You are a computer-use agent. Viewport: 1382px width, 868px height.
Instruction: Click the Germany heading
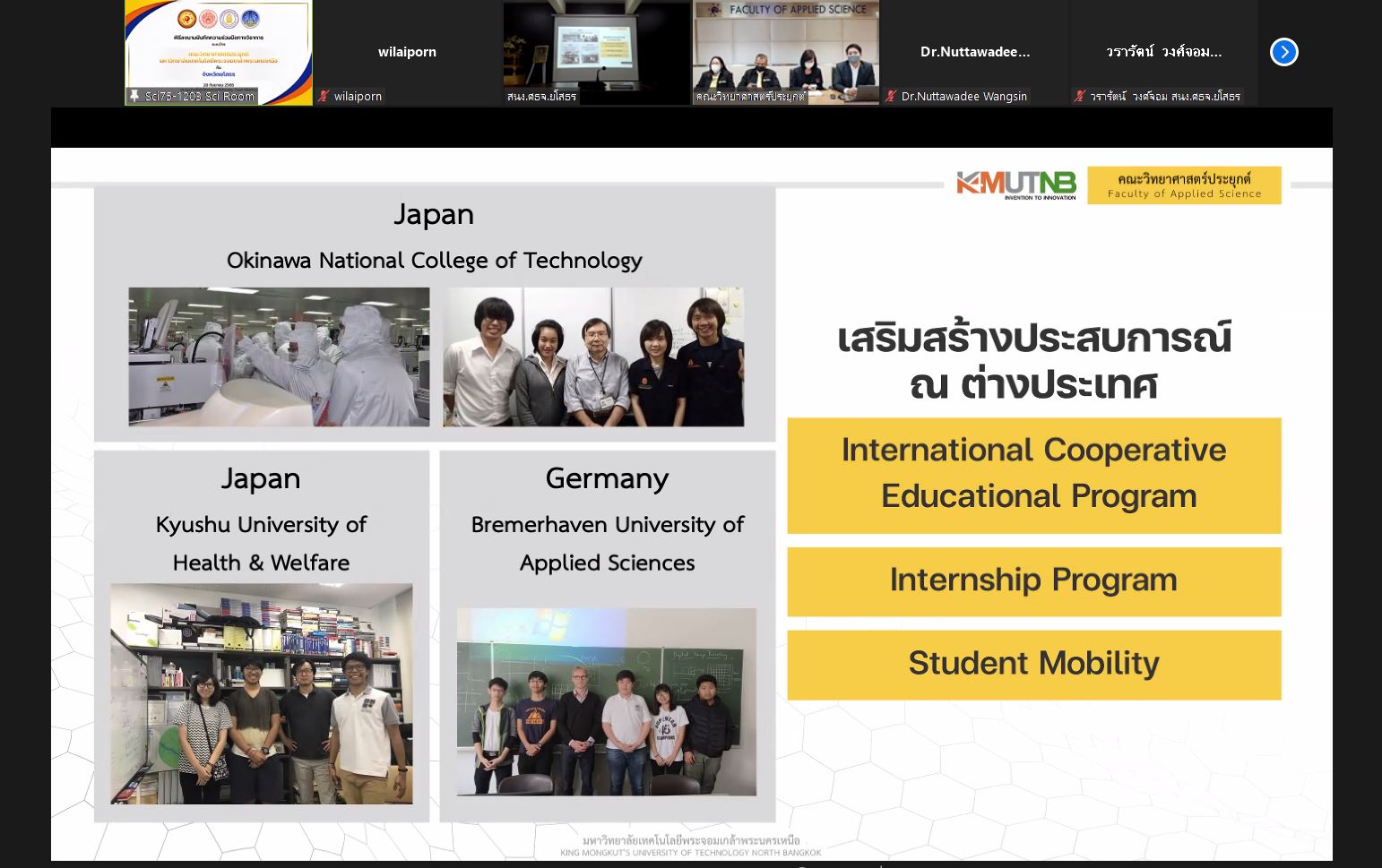click(607, 479)
